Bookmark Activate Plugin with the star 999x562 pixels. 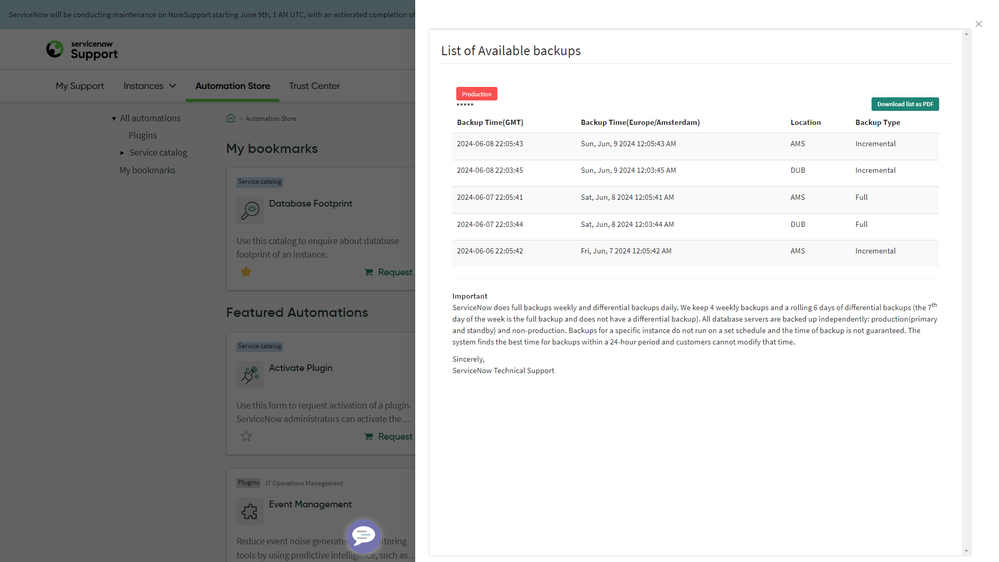246,436
